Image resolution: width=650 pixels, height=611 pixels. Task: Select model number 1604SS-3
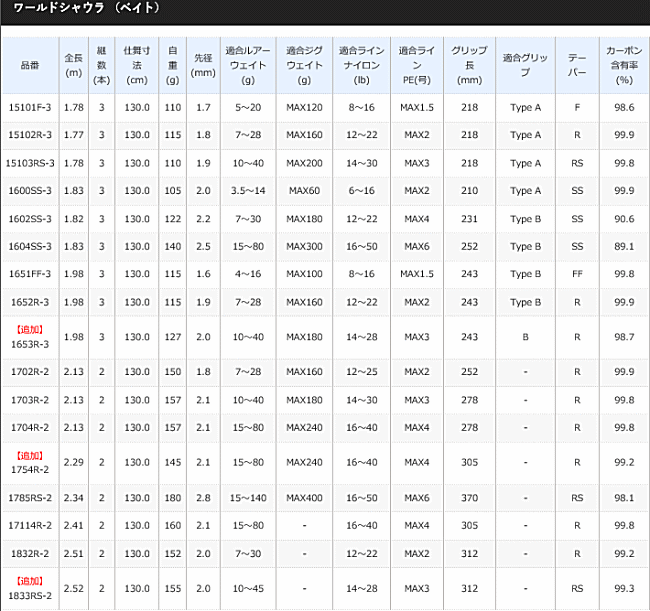tap(30, 246)
